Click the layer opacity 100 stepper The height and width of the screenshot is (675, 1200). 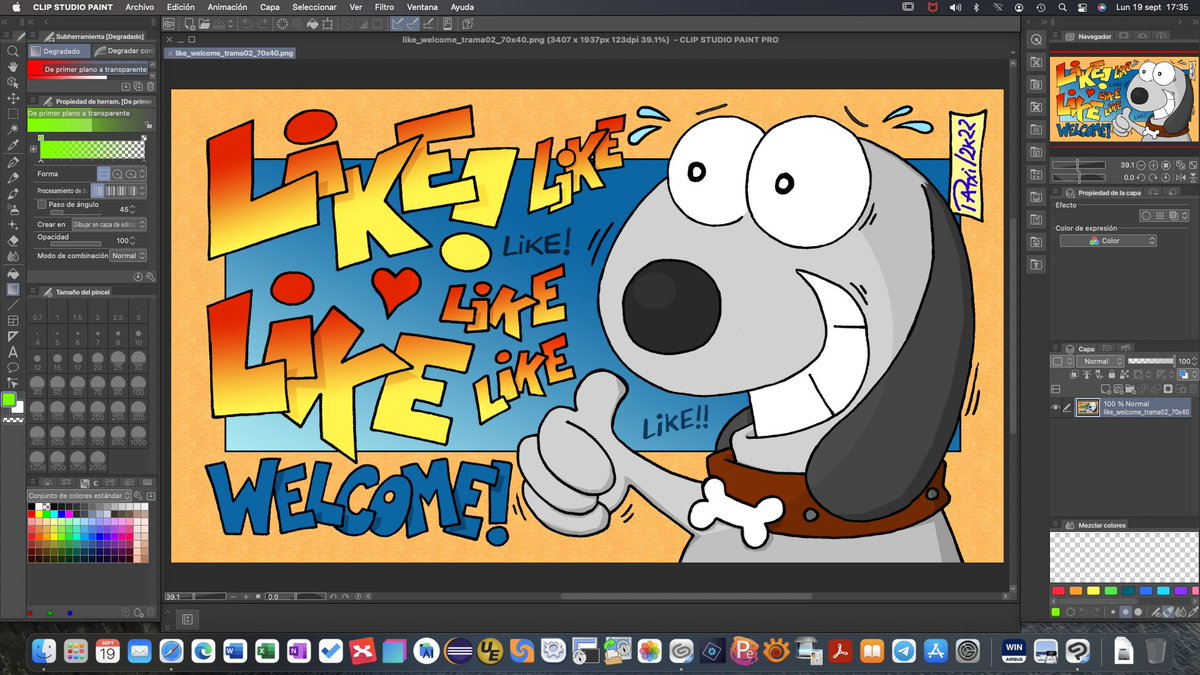(x=1195, y=361)
